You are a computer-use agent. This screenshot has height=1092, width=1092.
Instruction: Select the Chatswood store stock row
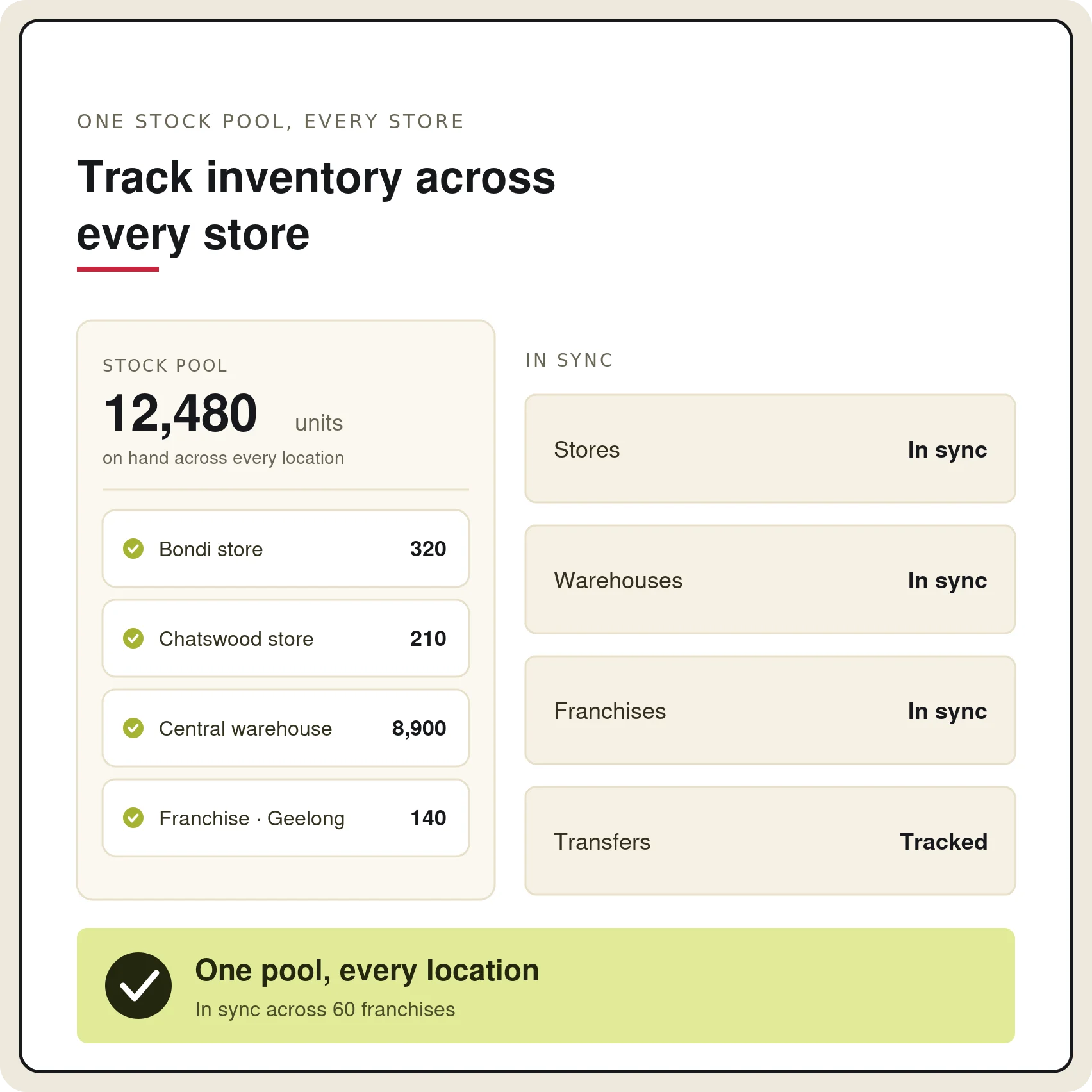pos(286,638)
